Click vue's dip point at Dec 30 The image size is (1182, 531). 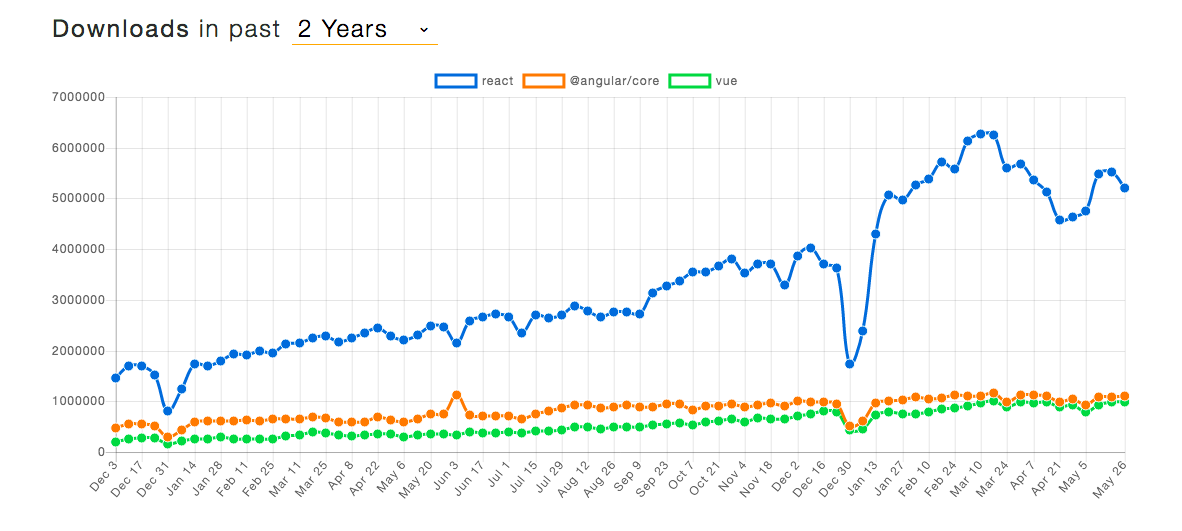coord(850,431)
